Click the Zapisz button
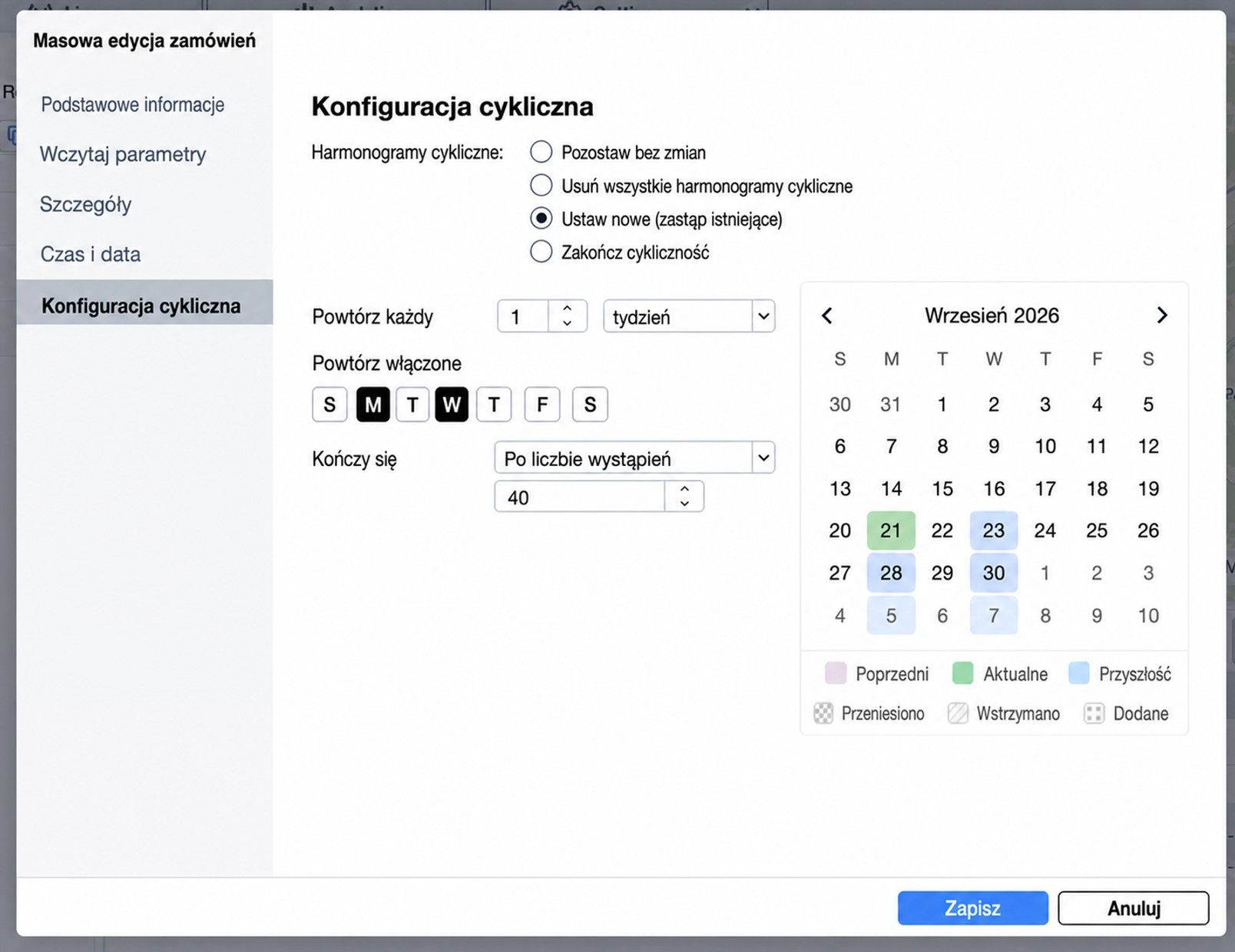This screenshot has height=952, width=1235. click(x=973, y=908)
